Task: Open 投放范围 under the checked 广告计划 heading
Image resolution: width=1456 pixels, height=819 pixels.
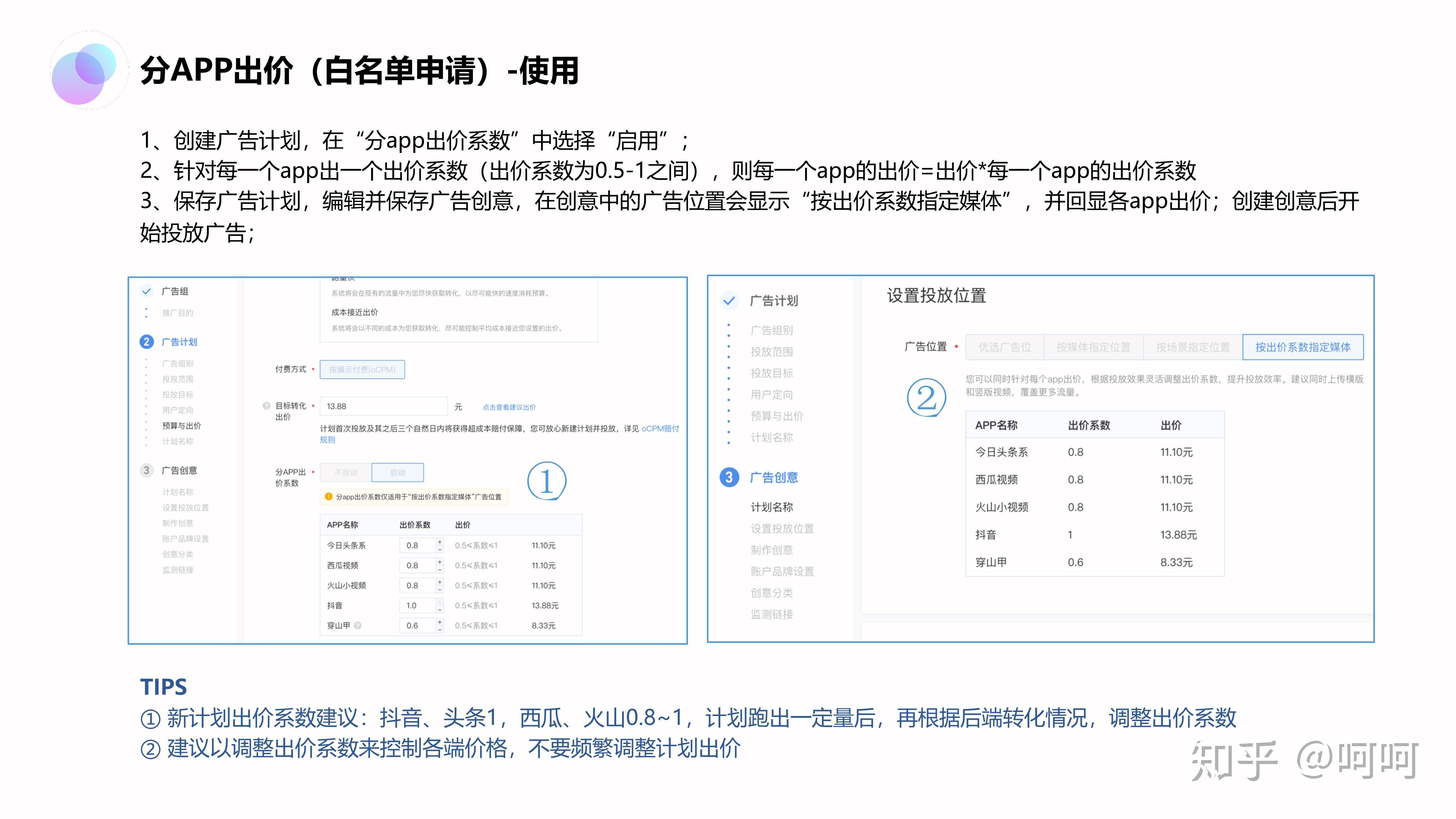Action: click(x=772, y=352)
